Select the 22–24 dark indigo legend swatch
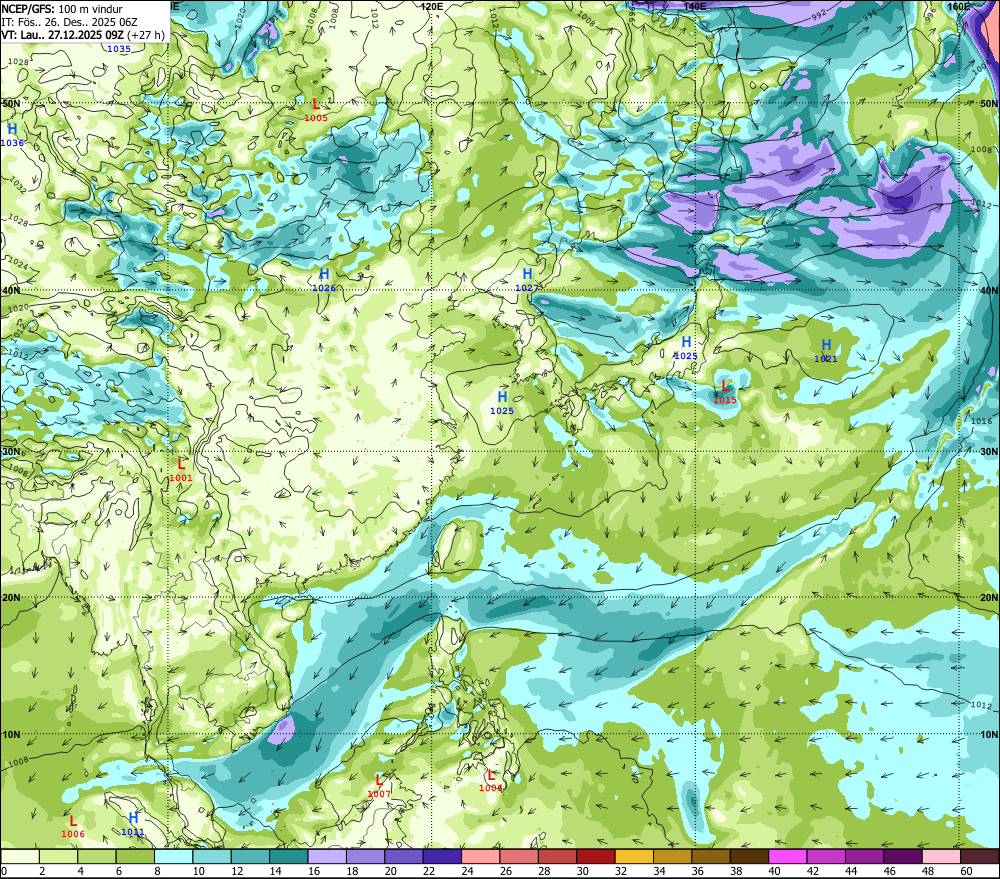This screenshot has height=879, width=1000. pyautogui.click(x=442, y=856)
